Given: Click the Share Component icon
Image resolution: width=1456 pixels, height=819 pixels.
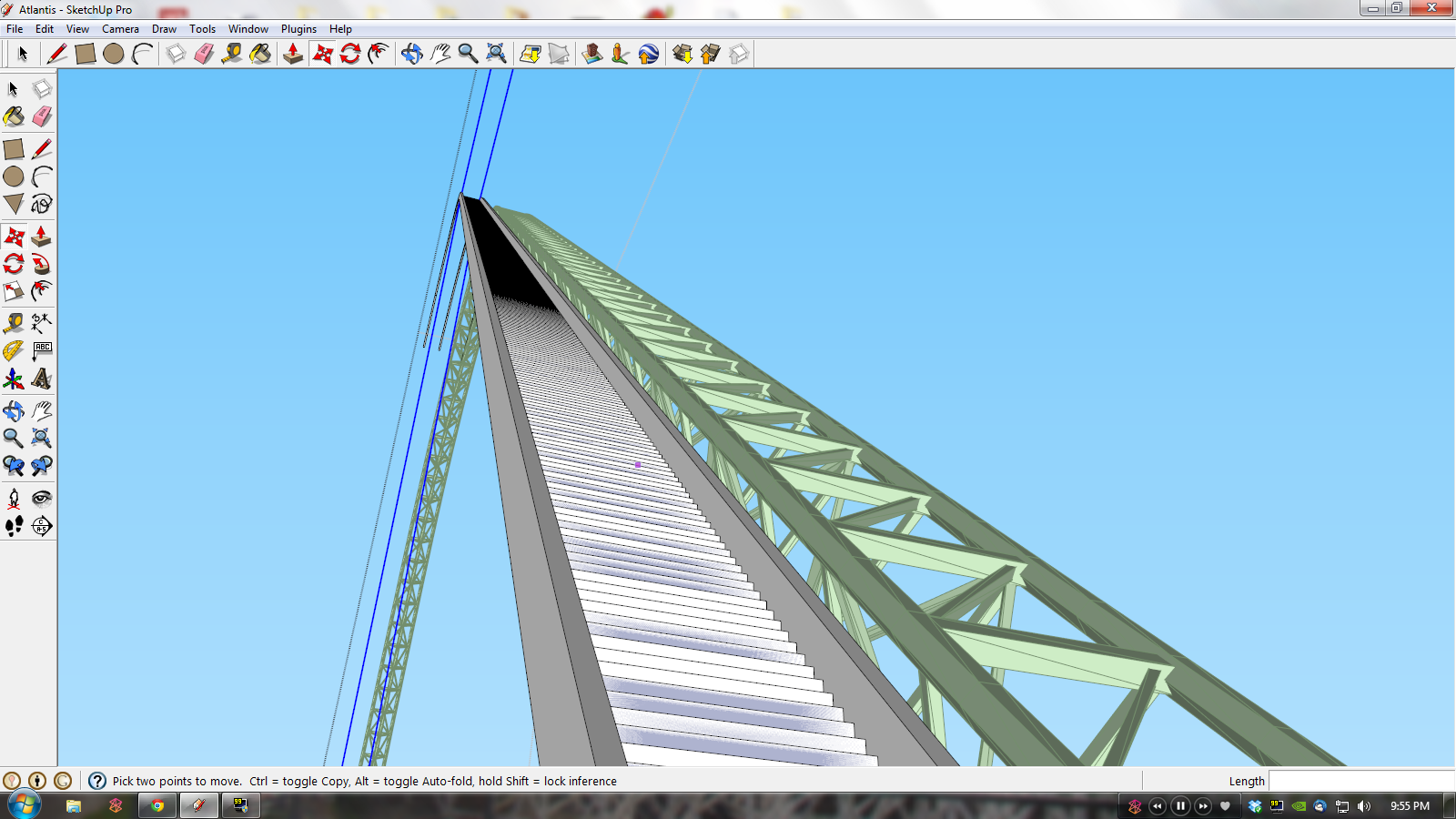Looking at the screenshot, I should [x=739, y=54].
